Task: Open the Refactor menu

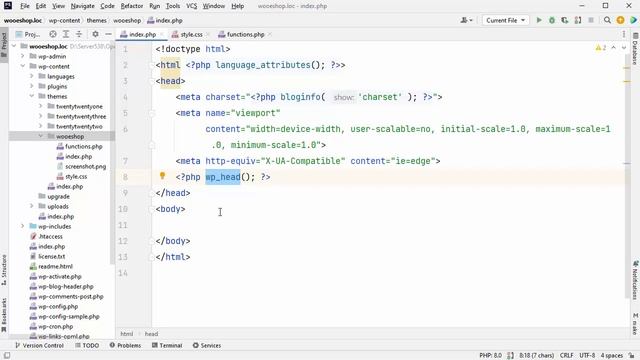Action: click(x=132, y=6)
